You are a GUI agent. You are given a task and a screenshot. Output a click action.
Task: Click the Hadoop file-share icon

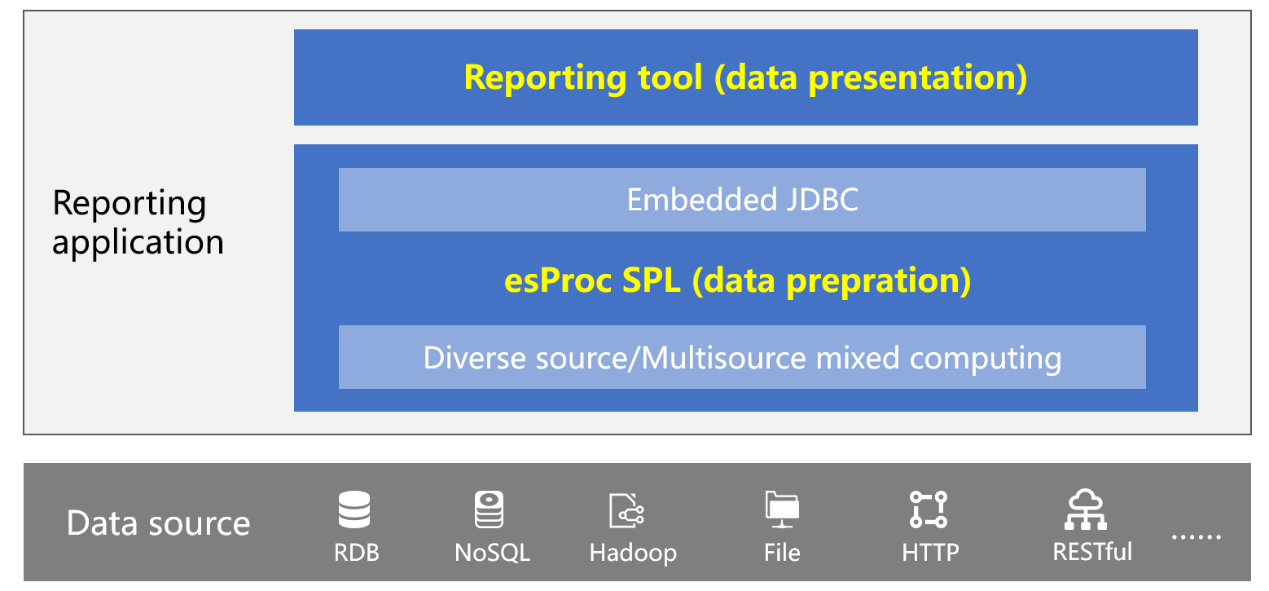627,510
